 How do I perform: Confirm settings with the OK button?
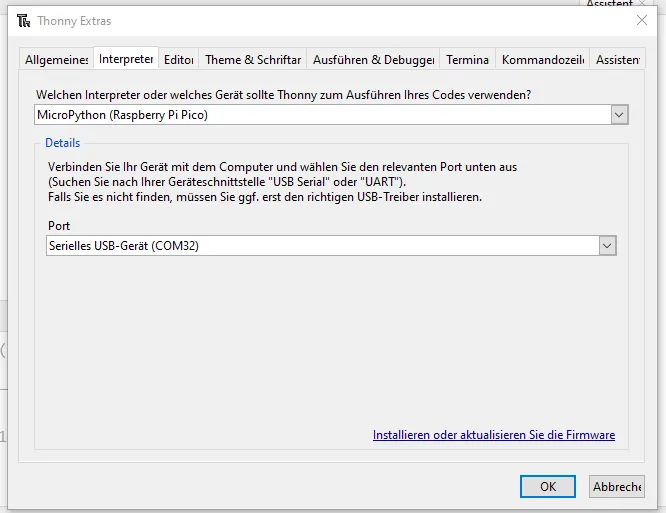pos(548,486)
